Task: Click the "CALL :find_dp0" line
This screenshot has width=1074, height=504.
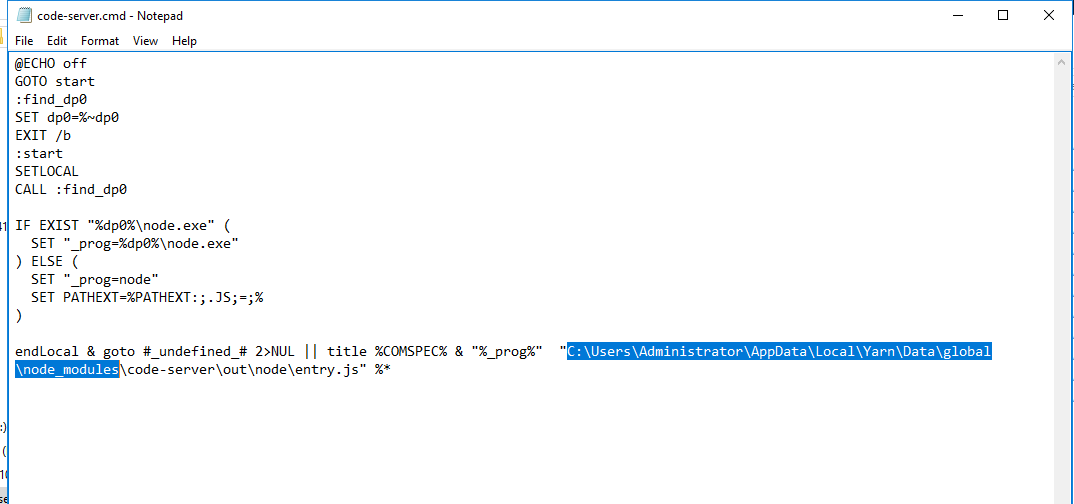Action: (x=71, y=189)
